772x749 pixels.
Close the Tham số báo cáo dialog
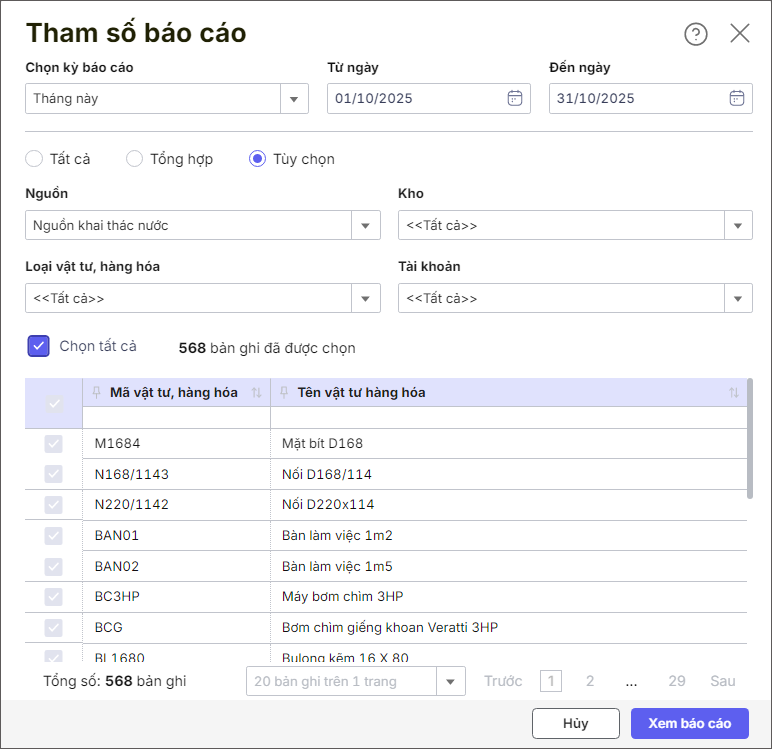[740, 33]
